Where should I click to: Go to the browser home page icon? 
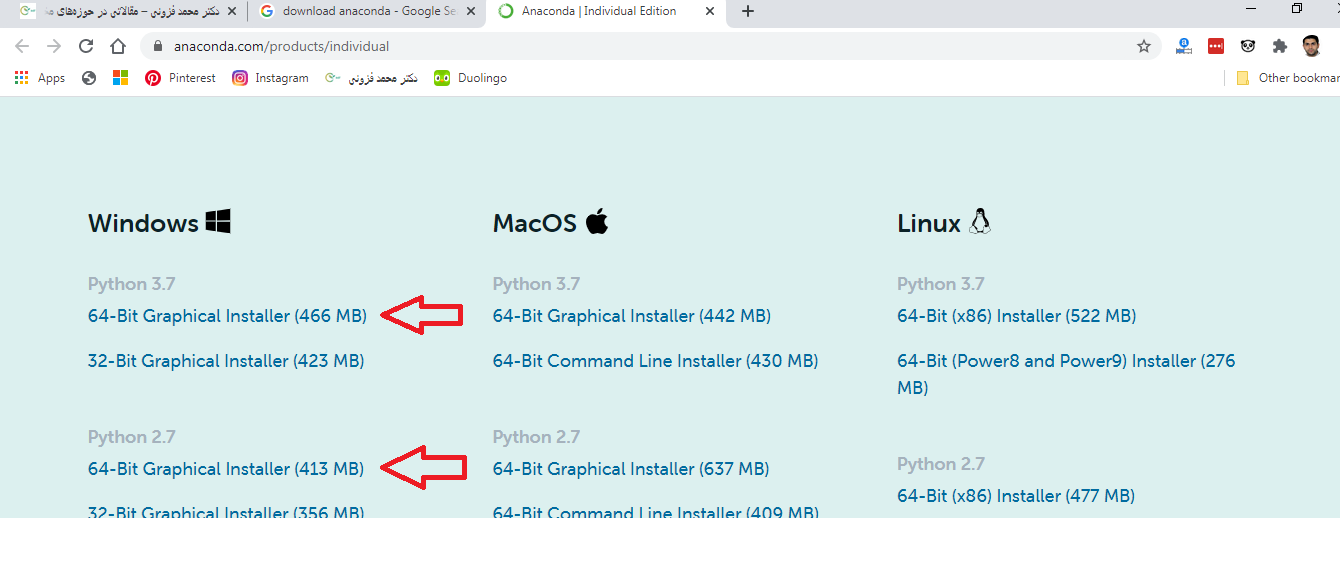click(x=118, y=46)
